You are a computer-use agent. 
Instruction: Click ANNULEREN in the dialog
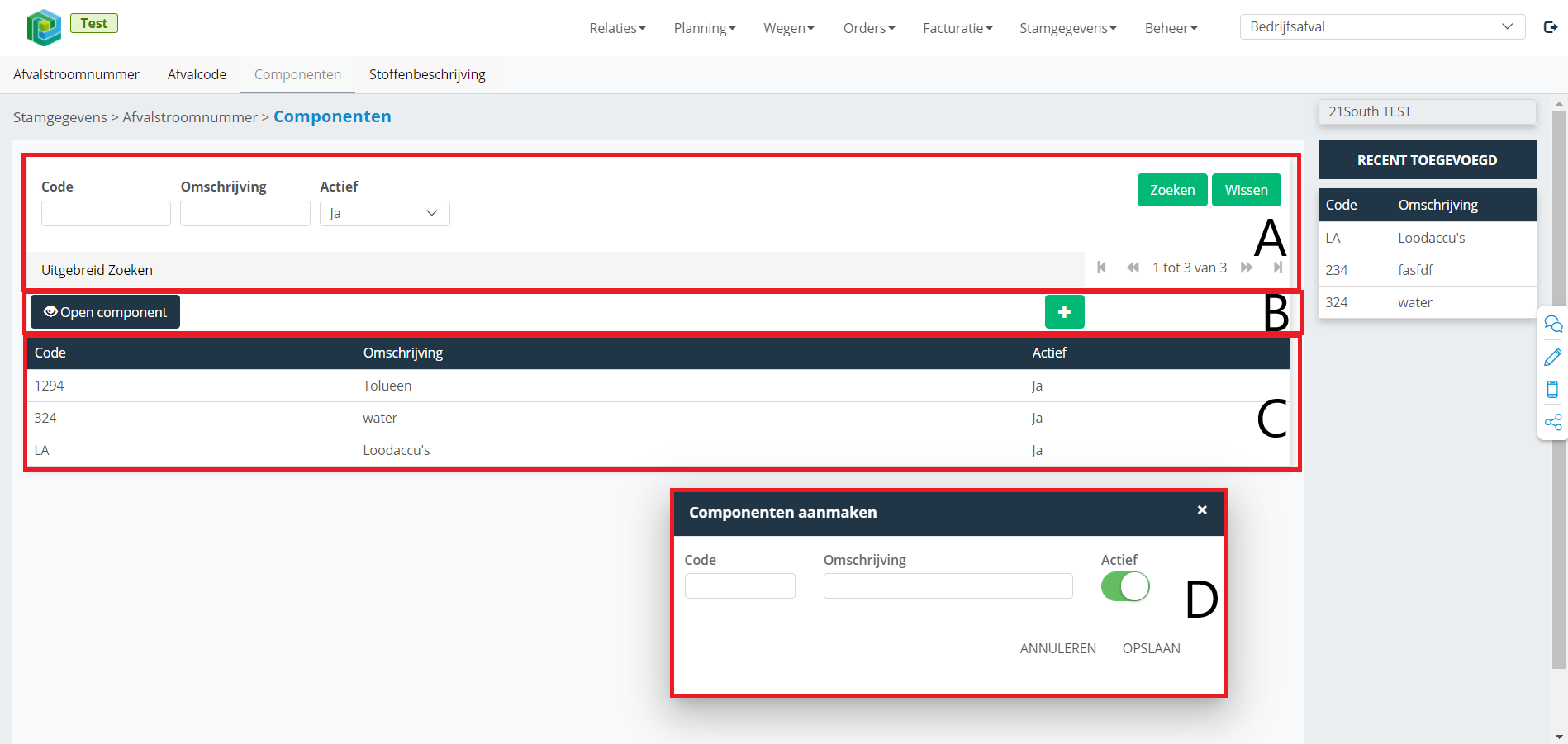point(1057,648)
